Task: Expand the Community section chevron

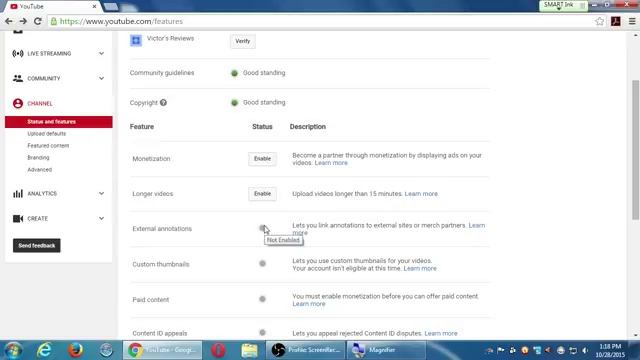Action: coord(101,78)
